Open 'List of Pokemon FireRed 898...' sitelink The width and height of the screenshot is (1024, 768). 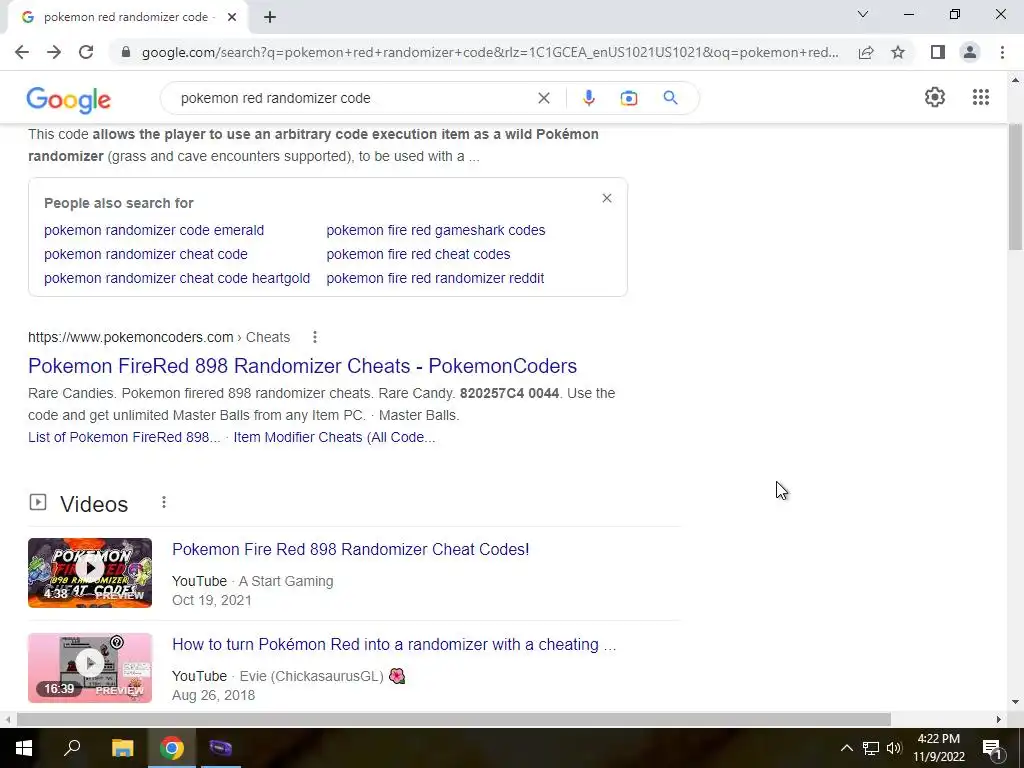[x=124, y=437]
